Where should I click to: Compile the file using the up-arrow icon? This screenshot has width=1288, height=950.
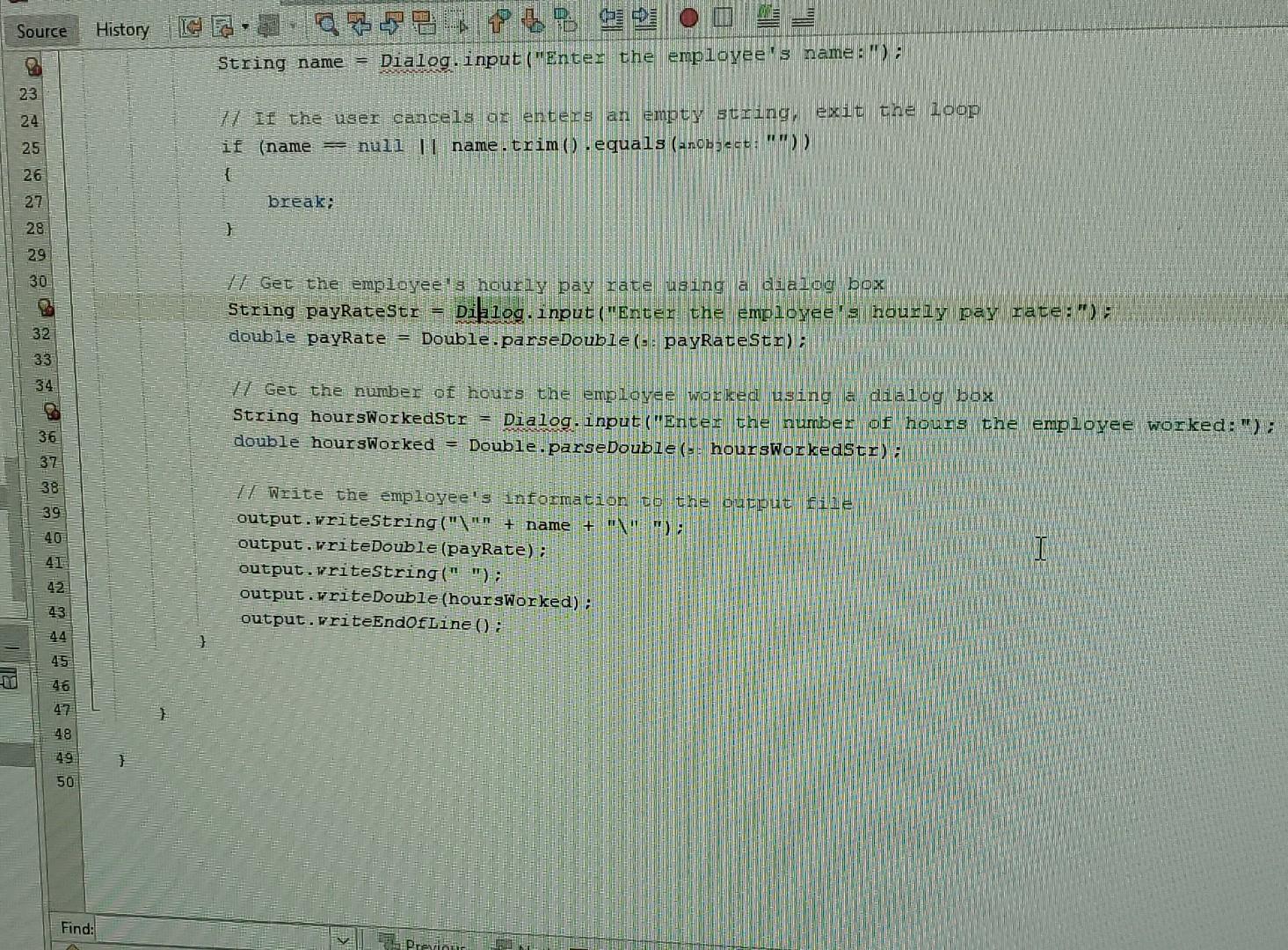point(498,22)
